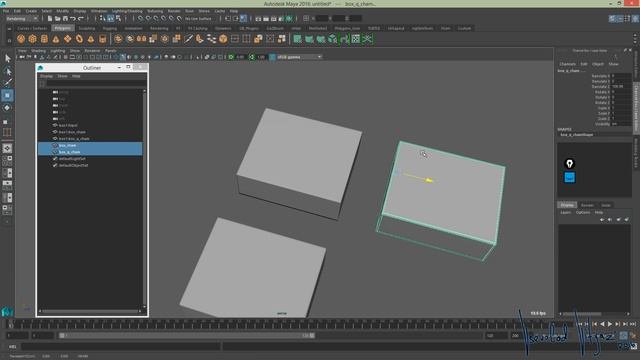Open the Outliner Display menu

46,76
